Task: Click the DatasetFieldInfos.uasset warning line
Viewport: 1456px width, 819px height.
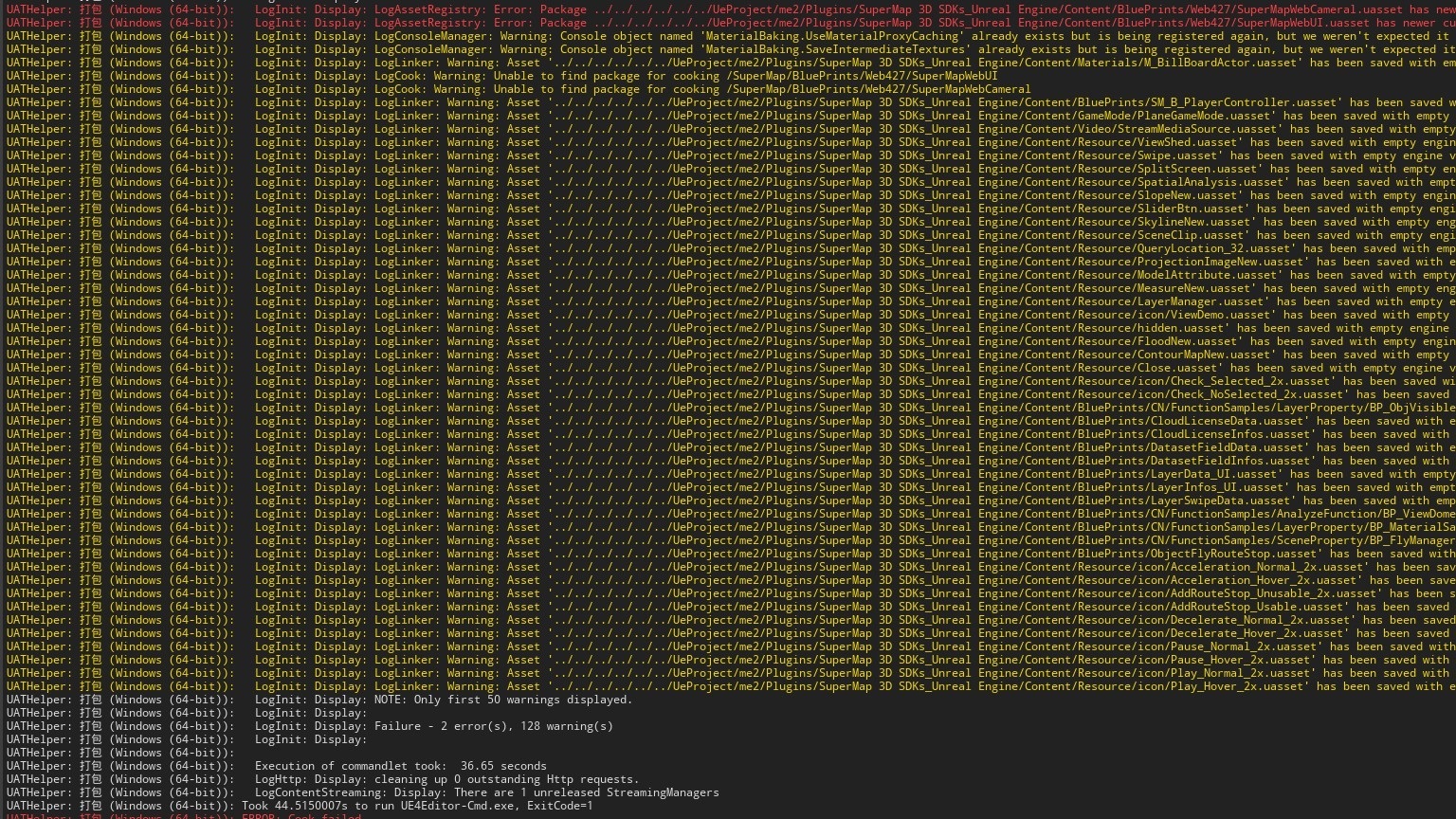Action: point(731,461)
